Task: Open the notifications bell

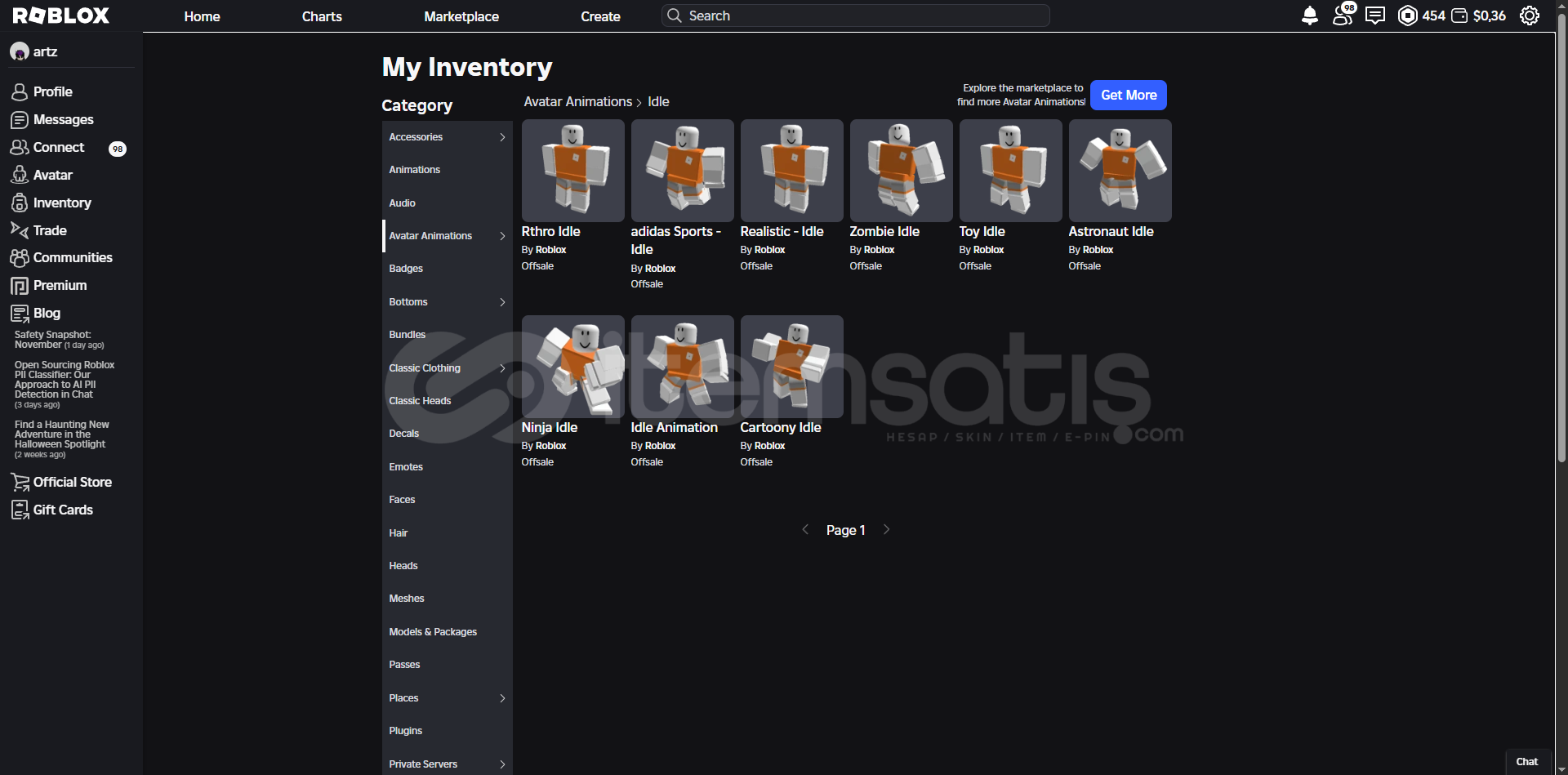Action: (1309, 16)
